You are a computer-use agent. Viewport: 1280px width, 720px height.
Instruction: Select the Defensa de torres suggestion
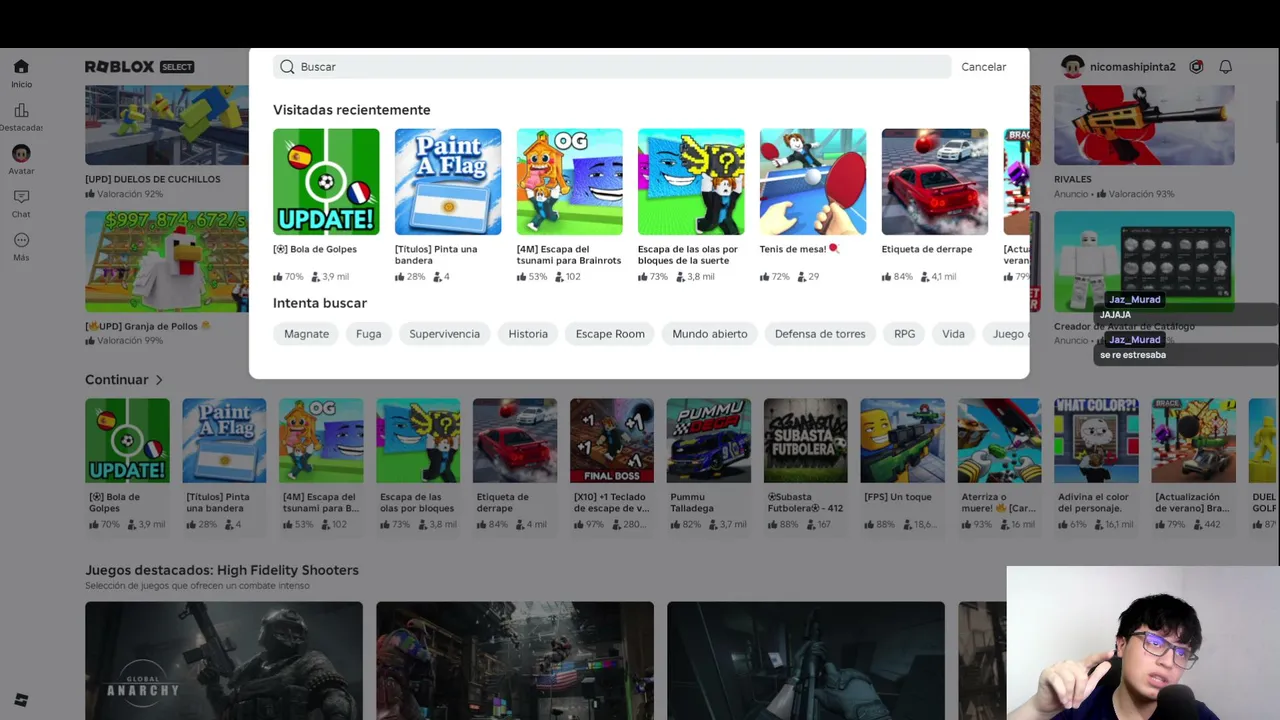[x=820, y=334]
